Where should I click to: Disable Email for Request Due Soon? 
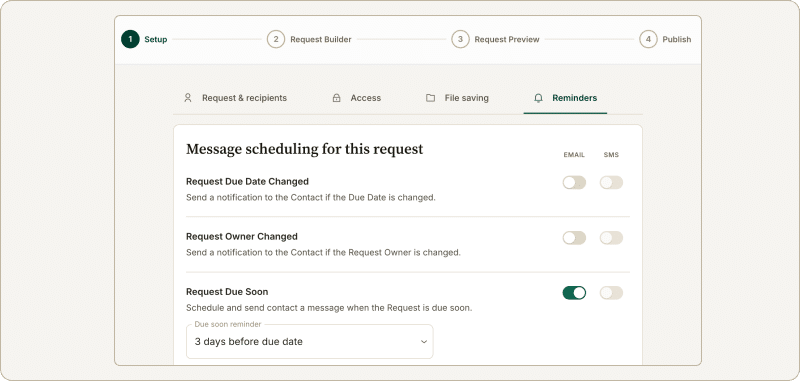[x=574, y=293]
